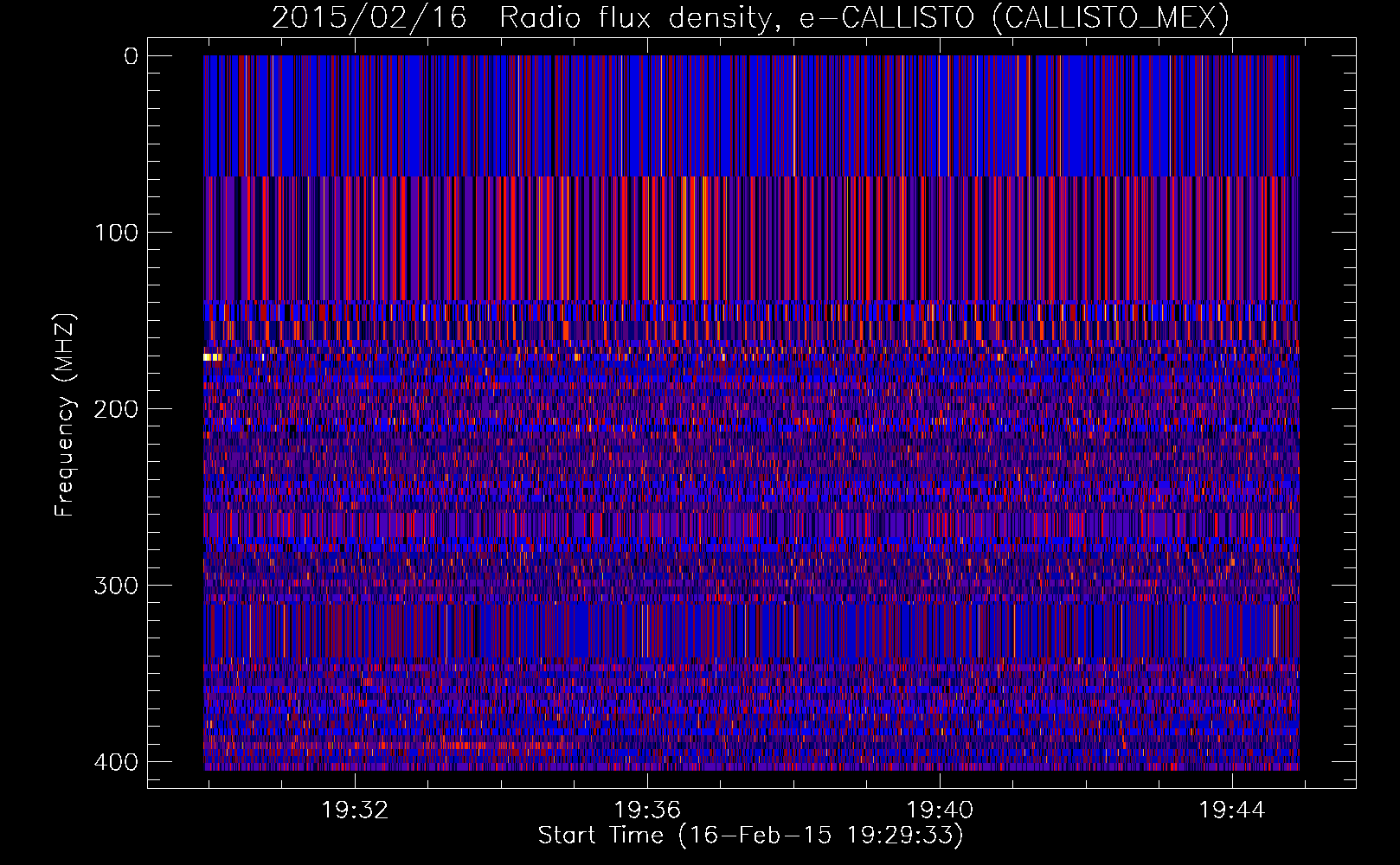Click the '400' frequency tick label

pos(116,762)
